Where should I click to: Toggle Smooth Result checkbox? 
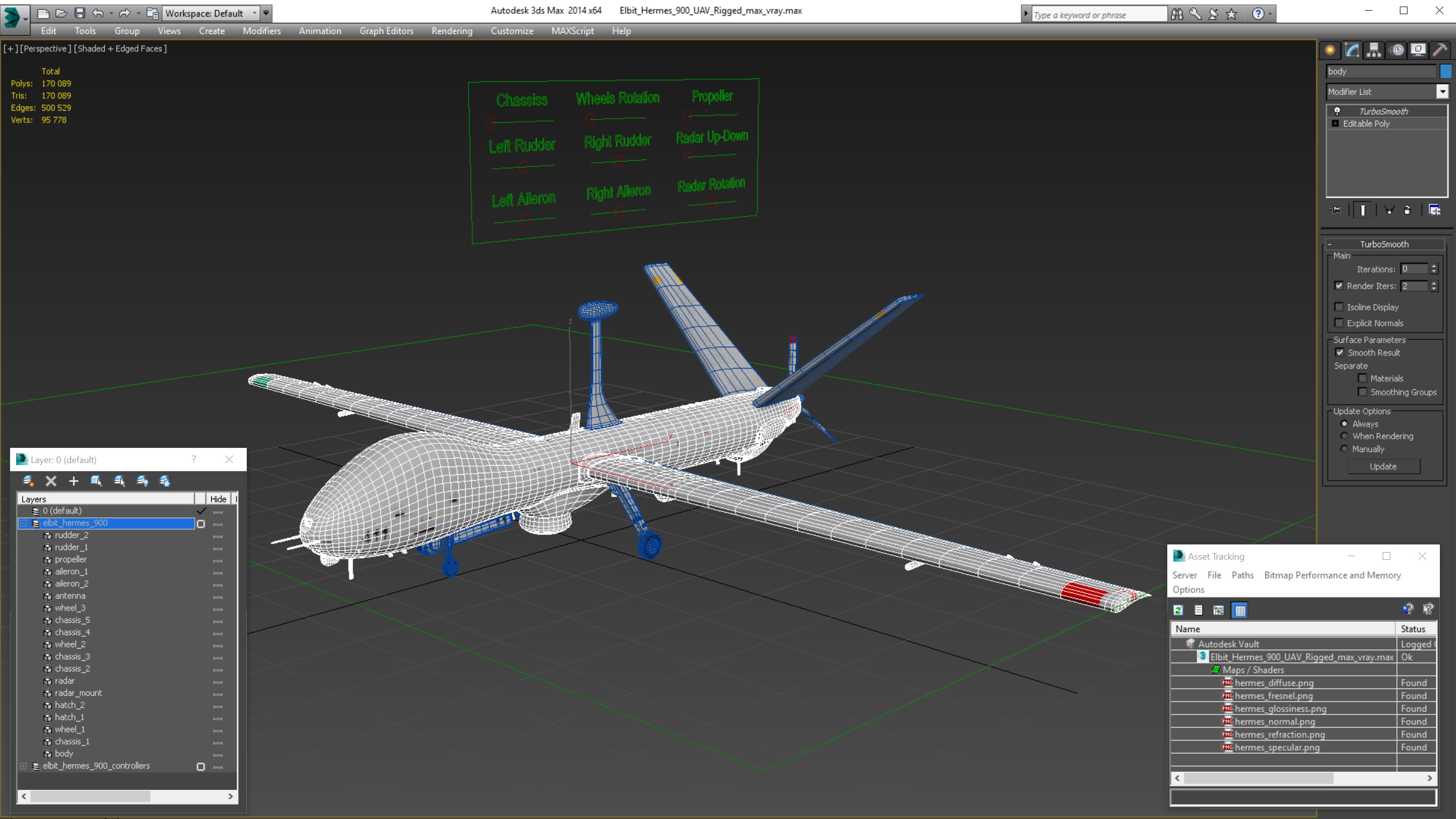tap(1340, 352)
